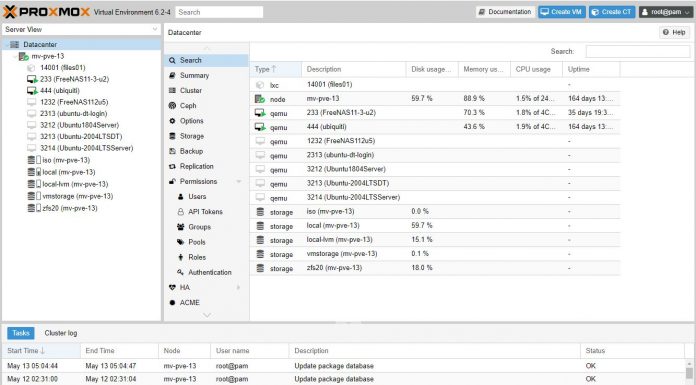
Task: Focus the top header Search field
Action: (219, 12)
